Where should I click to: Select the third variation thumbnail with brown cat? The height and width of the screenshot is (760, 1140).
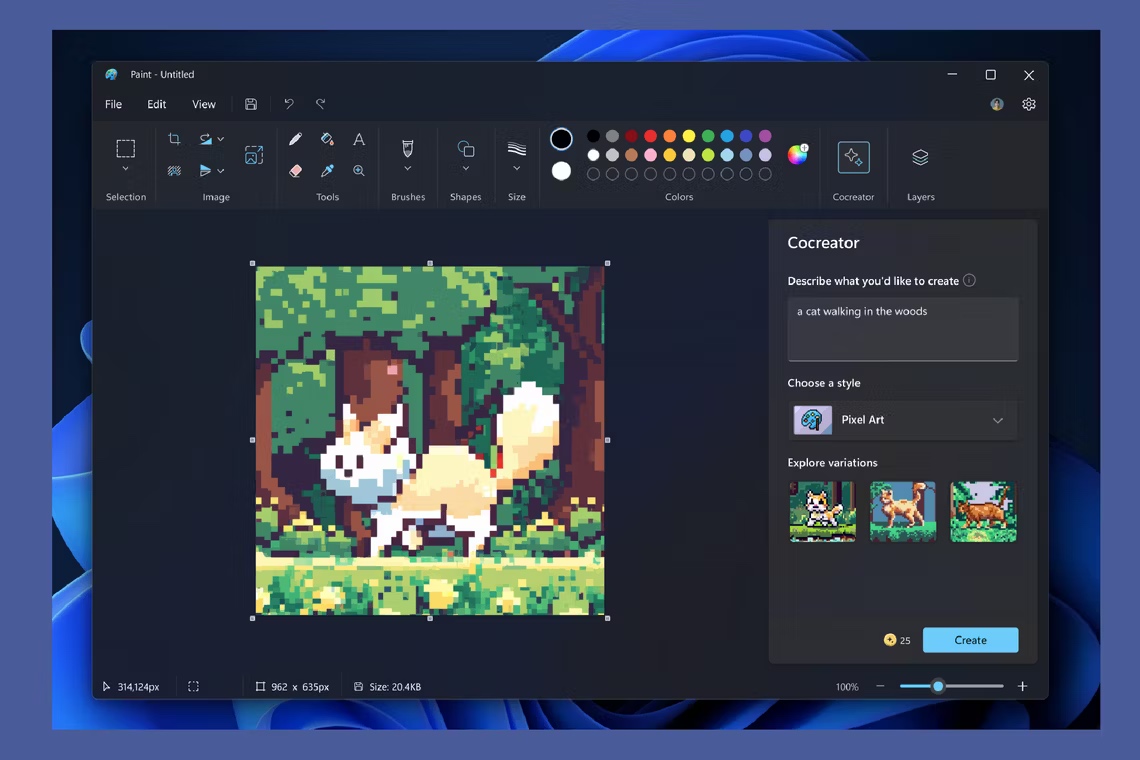pos(983,512)
